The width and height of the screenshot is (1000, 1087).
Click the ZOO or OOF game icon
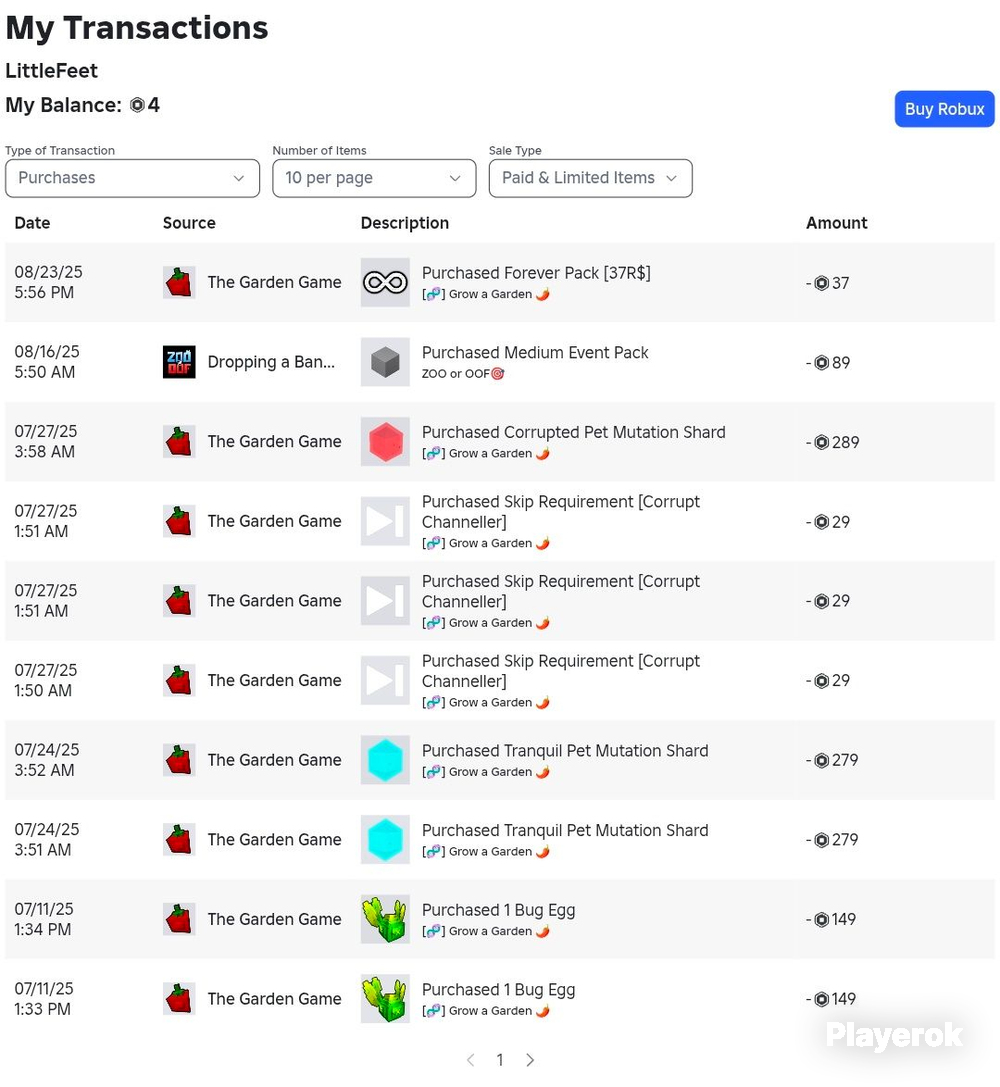179,362
